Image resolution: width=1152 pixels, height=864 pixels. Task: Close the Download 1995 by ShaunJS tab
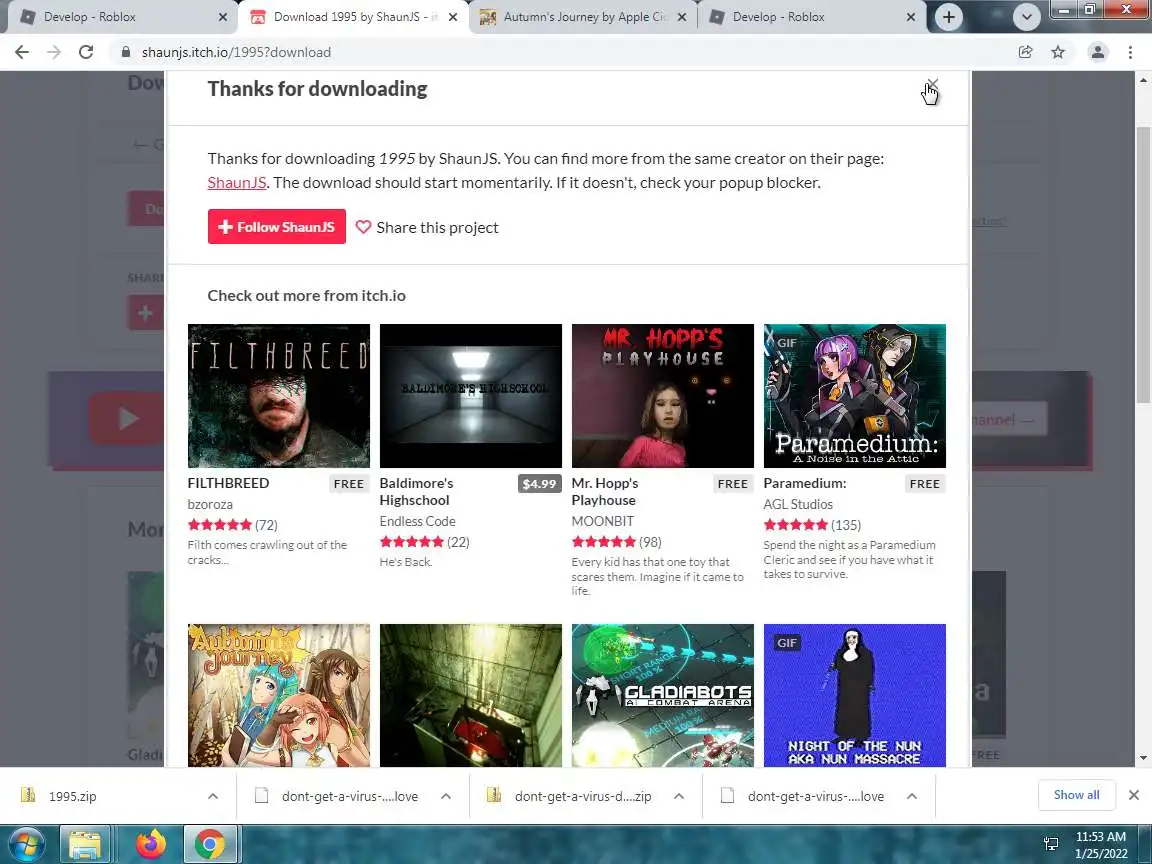click(453, 17)
